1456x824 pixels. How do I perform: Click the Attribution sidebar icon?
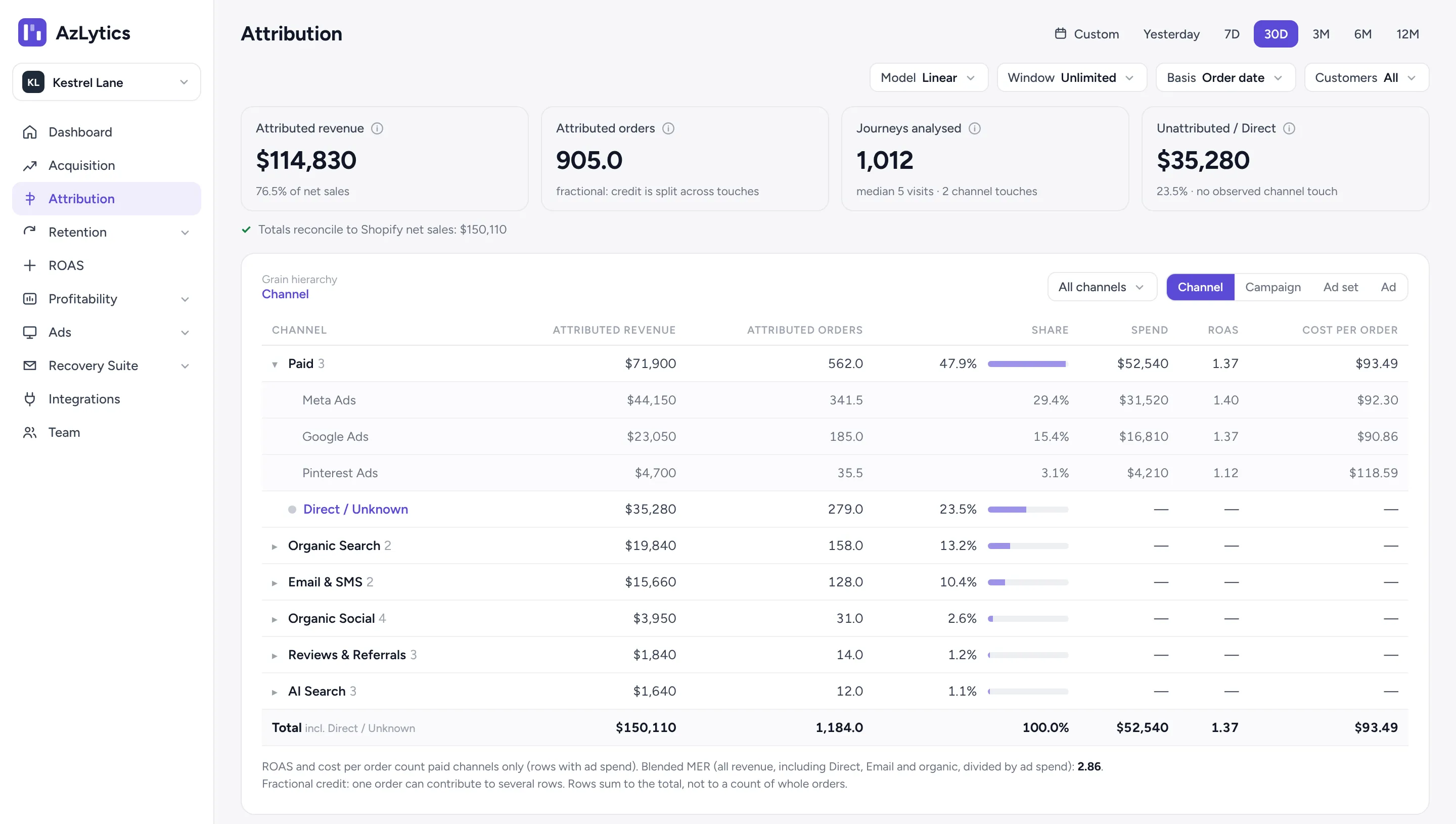[30, 199]
